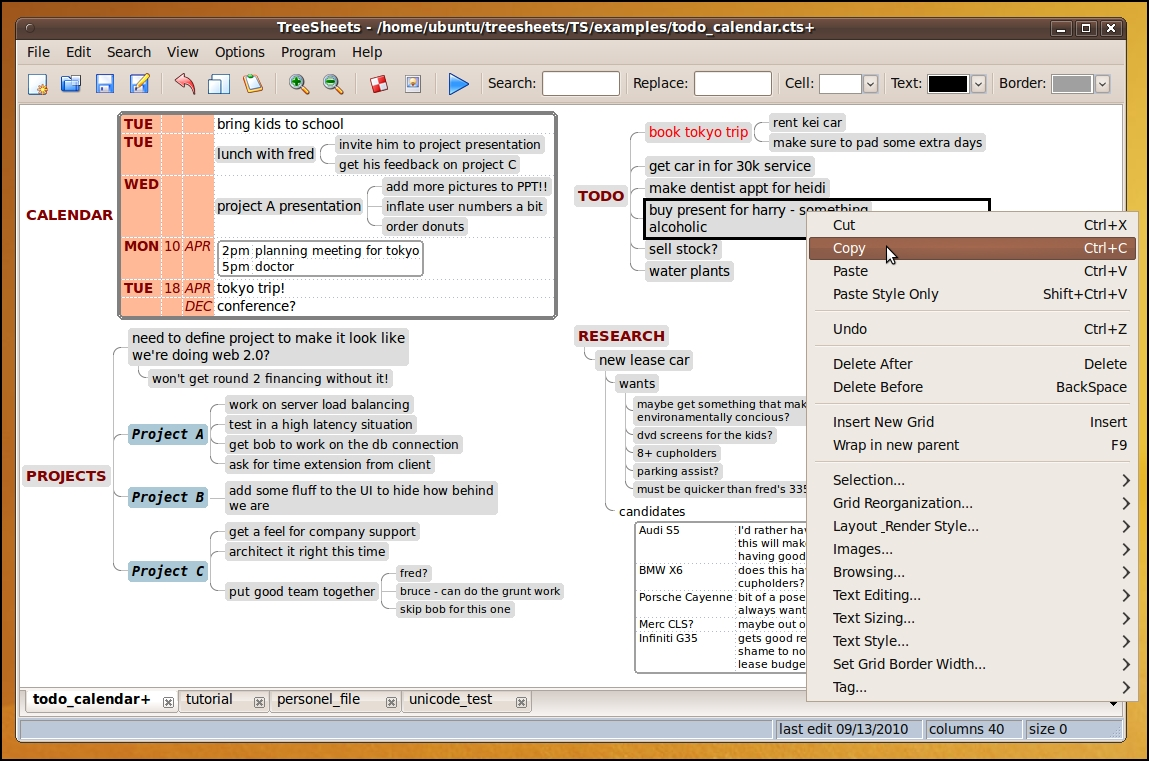The width and height of the screenshot is (1149, 761).
Task: Expand the Grid Reorganization... submenu
Action: point(973,503)
